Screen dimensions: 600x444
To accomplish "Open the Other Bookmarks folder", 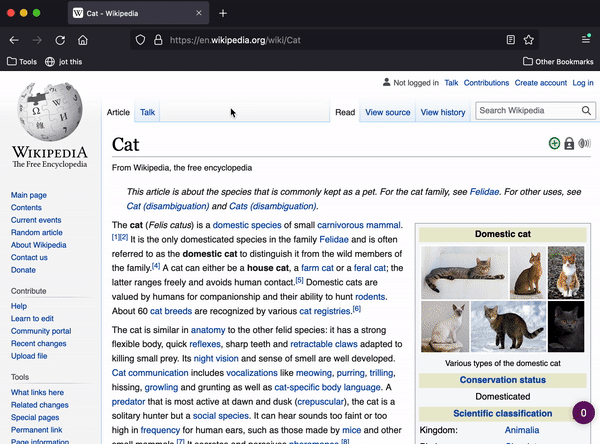I will click(x=558, y=62).
